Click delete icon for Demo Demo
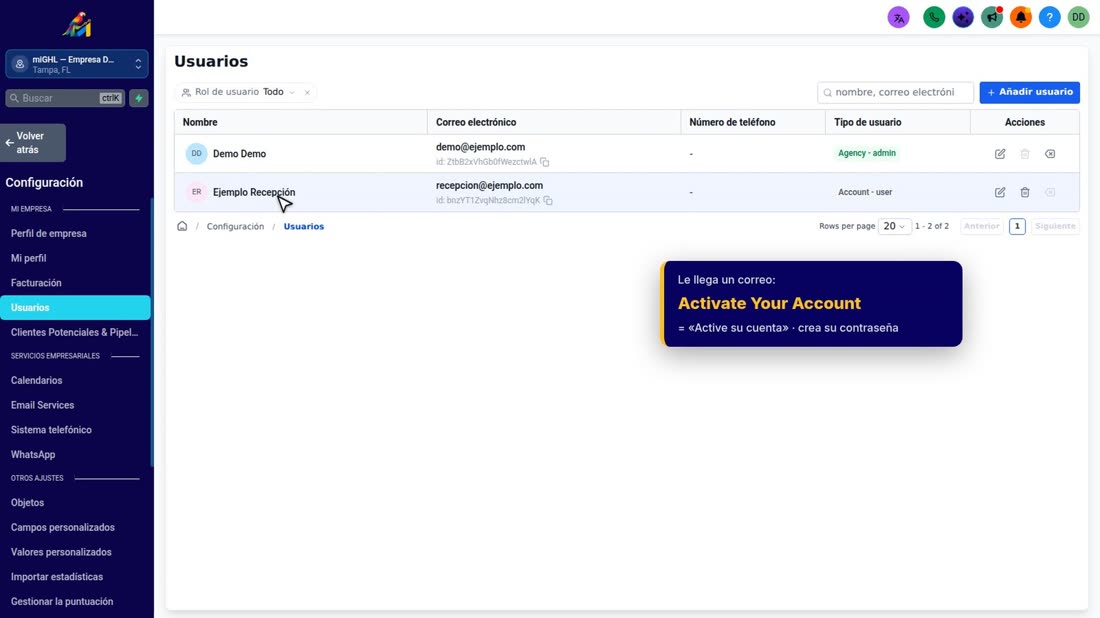The image size is (1100, 618). coord(1025,154)
